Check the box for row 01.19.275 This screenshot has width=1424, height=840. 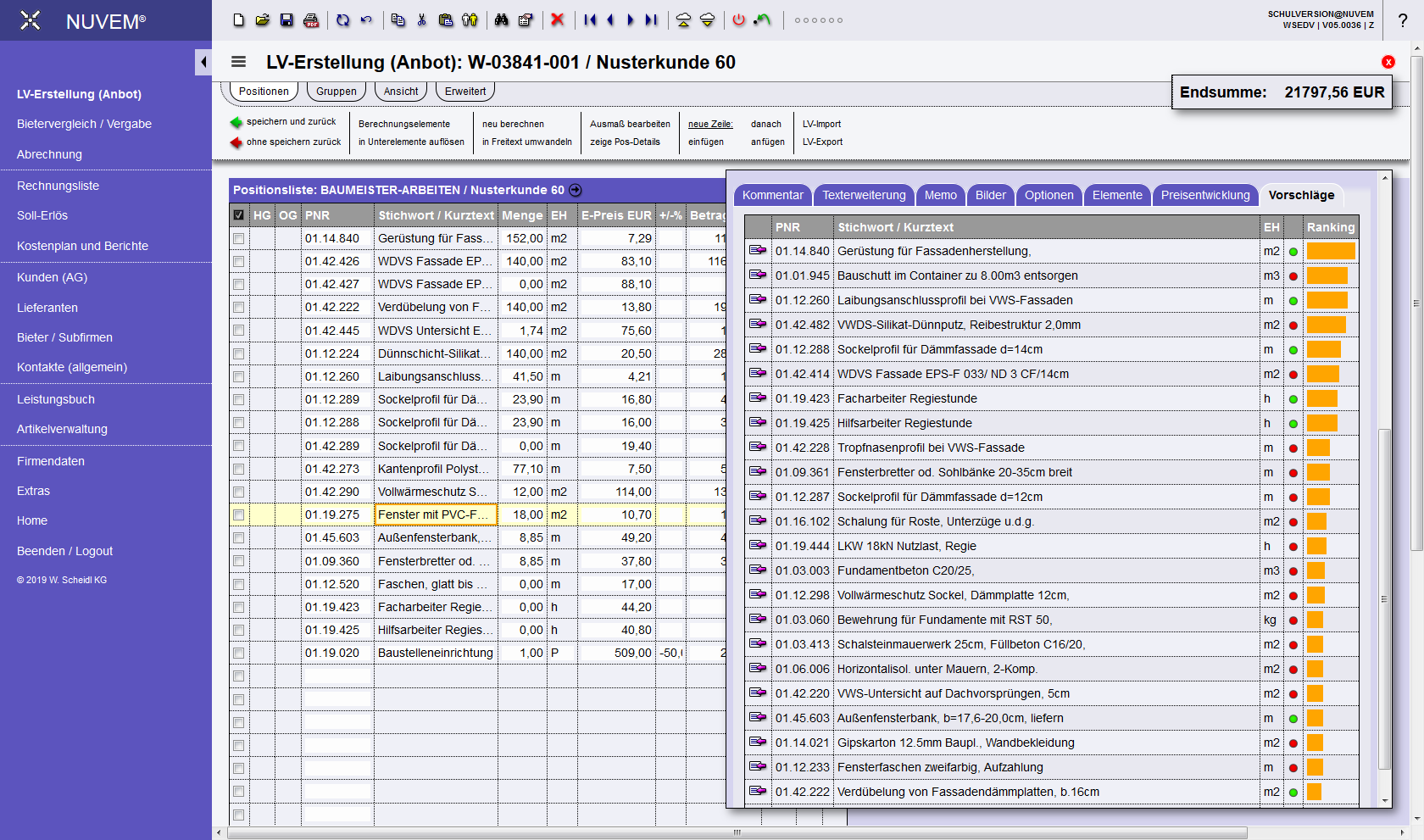239,515
